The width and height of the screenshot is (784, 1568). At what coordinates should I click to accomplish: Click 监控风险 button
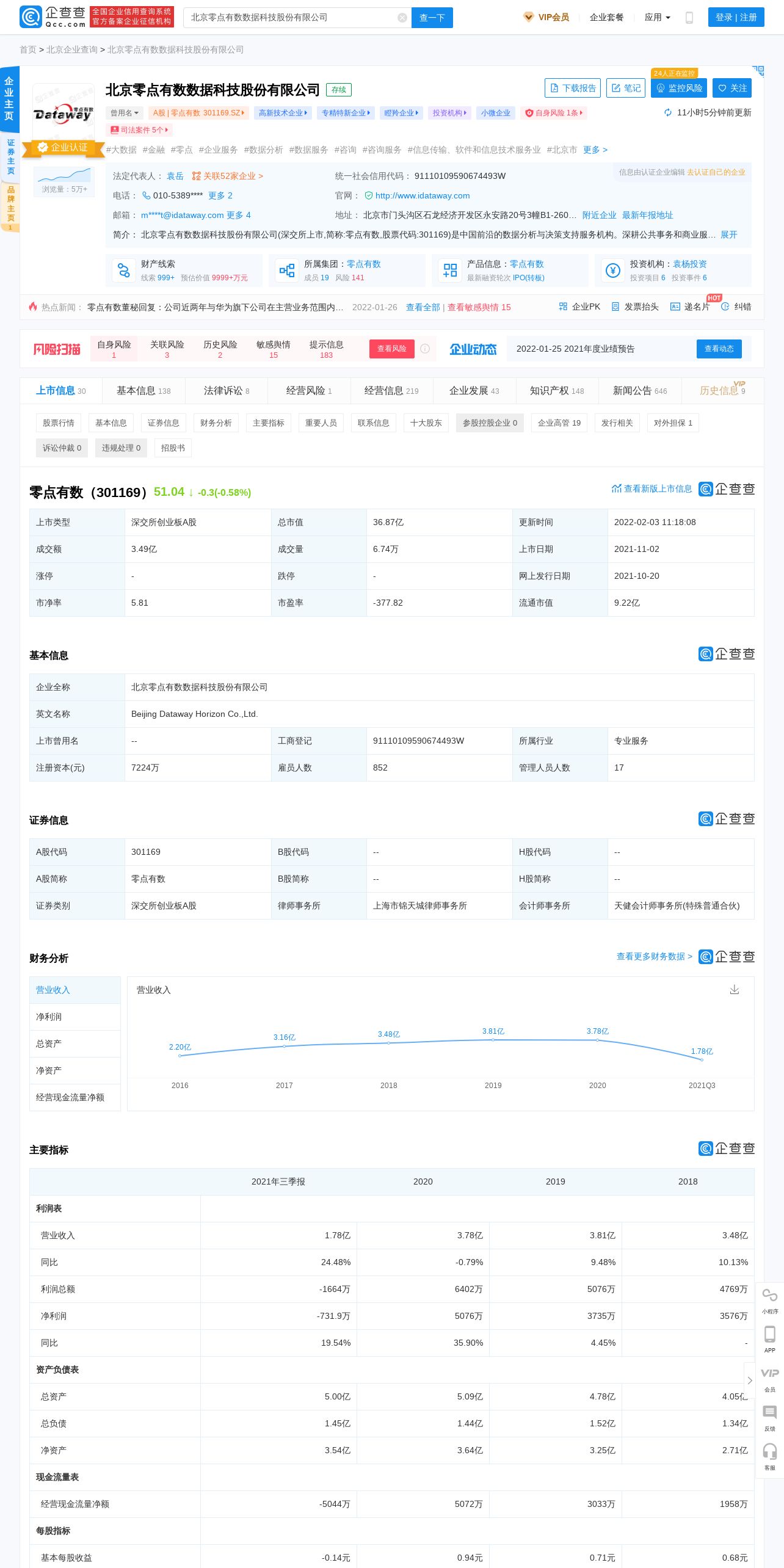679,88
